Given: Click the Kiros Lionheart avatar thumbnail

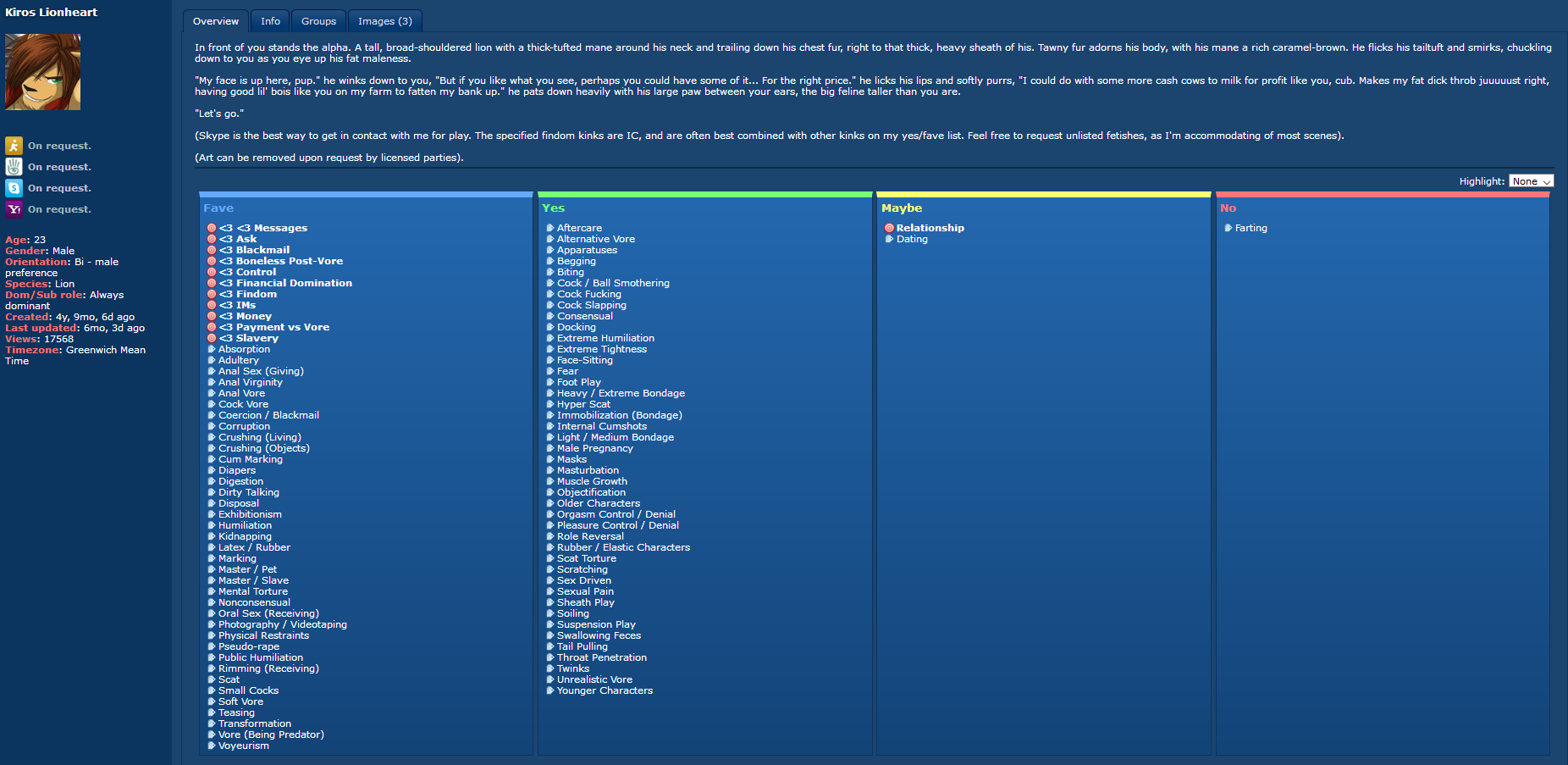Looking at the screenshot, I should pos(43,72).
